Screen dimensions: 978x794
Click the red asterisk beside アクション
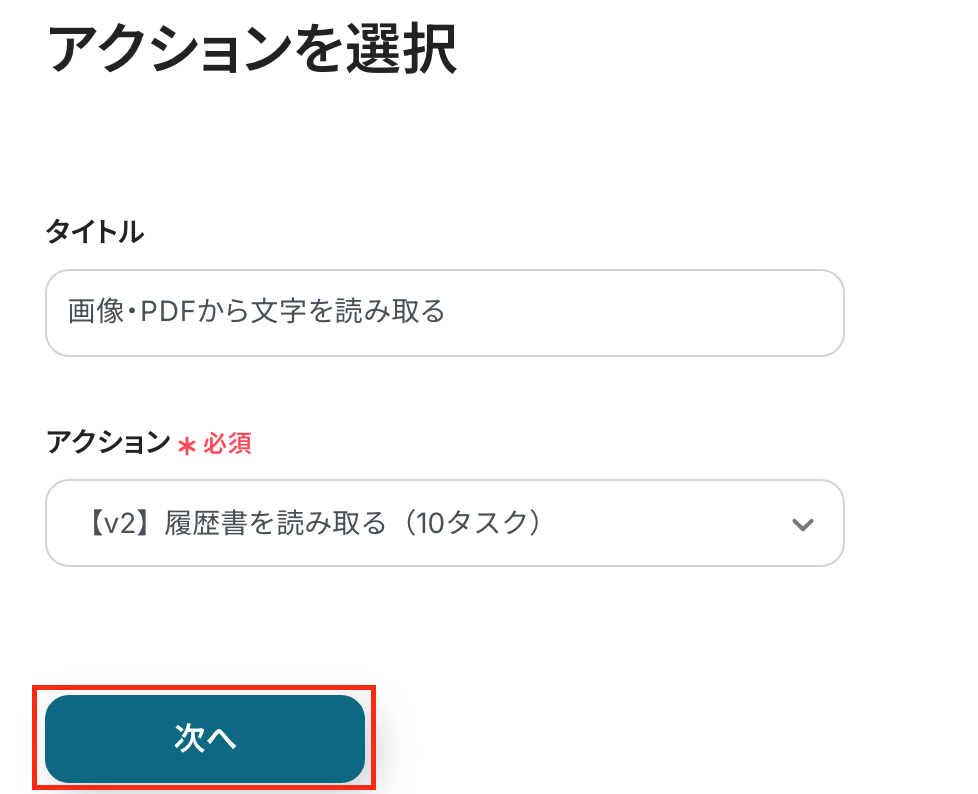(186, 445)
